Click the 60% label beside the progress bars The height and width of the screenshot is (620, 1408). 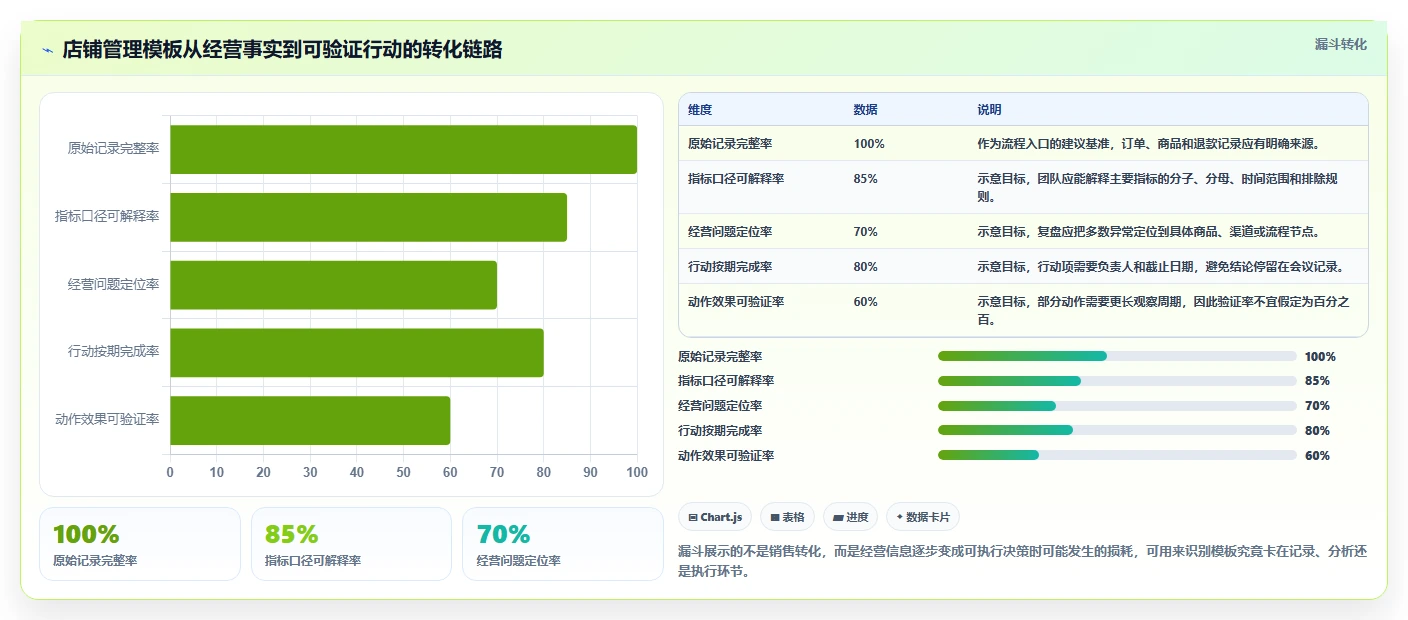pyautogui.click(x=1317, y=456)
